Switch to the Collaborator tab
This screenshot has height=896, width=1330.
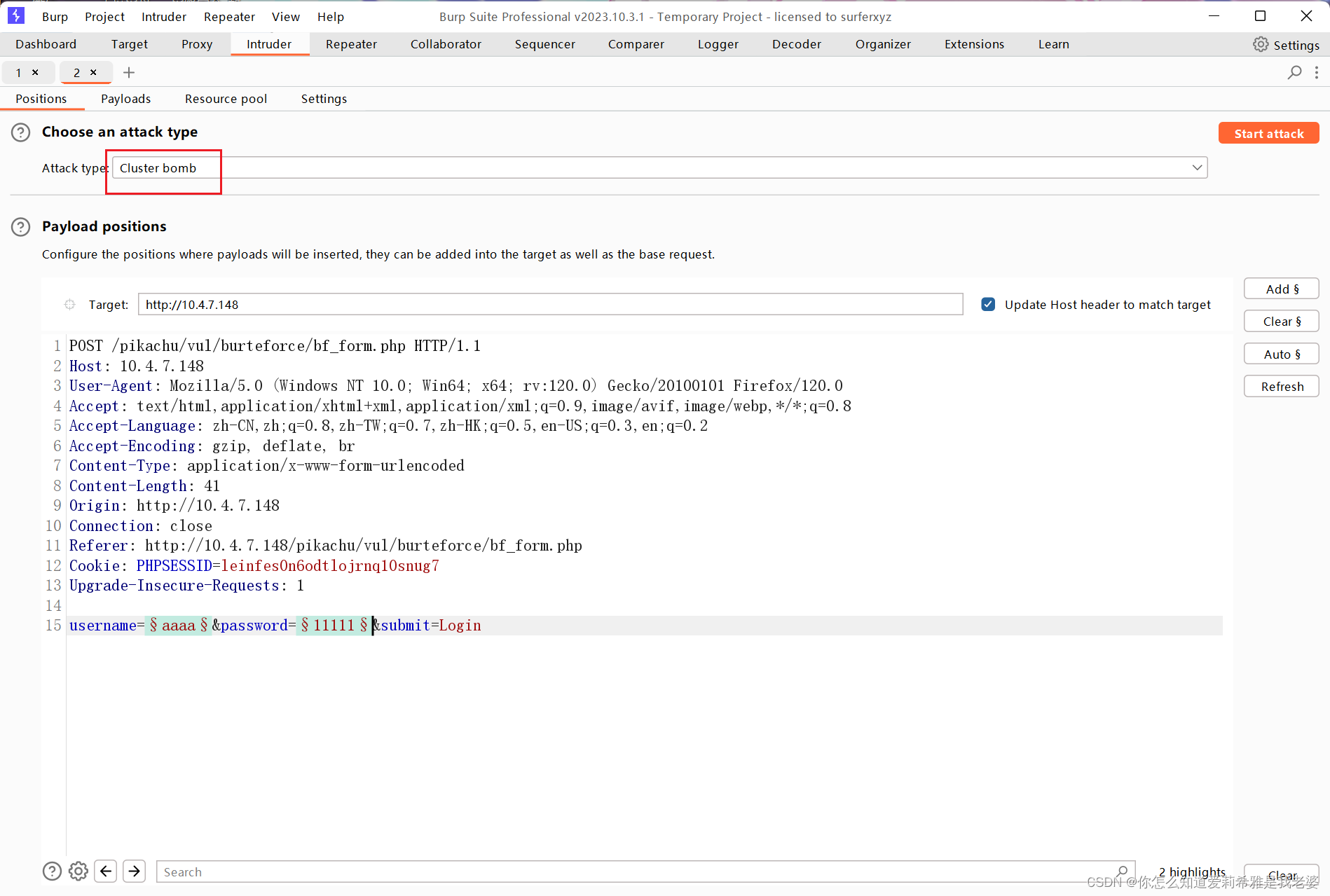pos(446,44)
